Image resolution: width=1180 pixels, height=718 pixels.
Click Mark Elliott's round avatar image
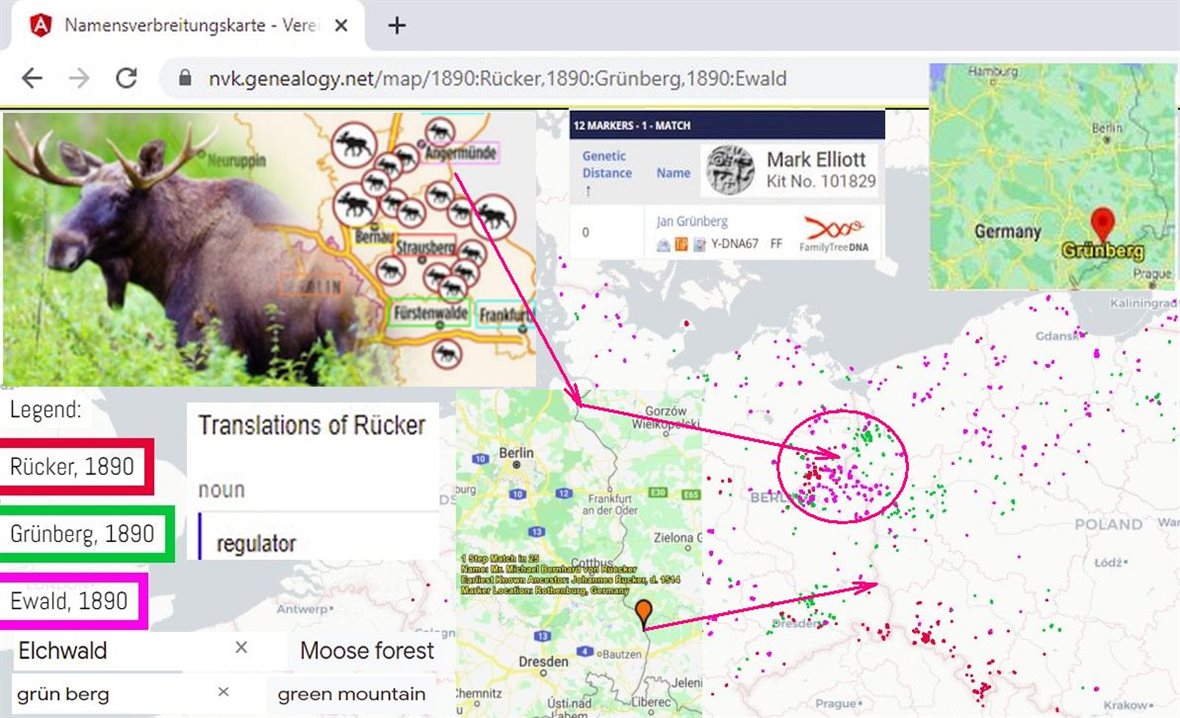(728, 169)
